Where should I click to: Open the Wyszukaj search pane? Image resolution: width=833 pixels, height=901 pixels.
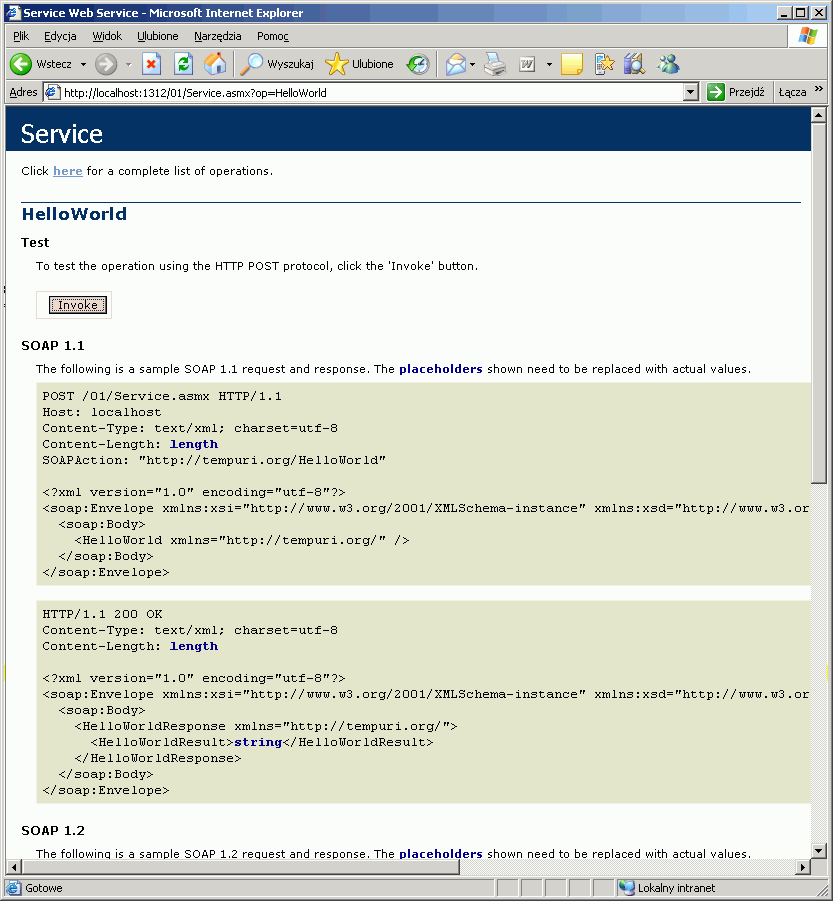click(277, 64)
